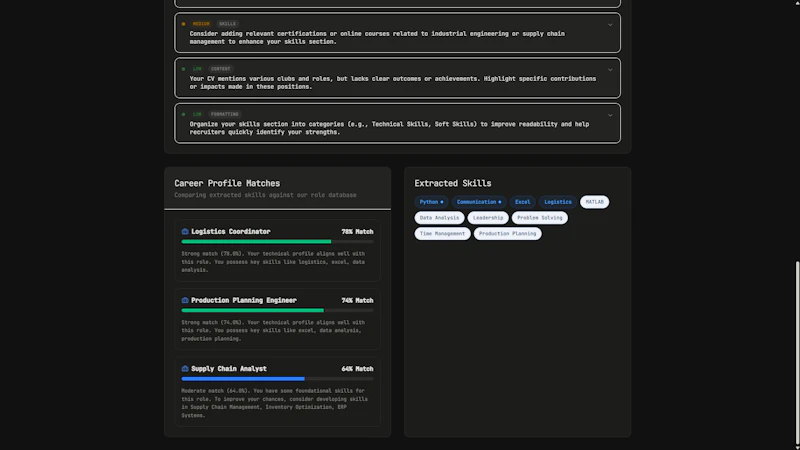Click the Problem Solving skill chip
The width and height of the screenshot is (800, 450).
click(539, 218)
